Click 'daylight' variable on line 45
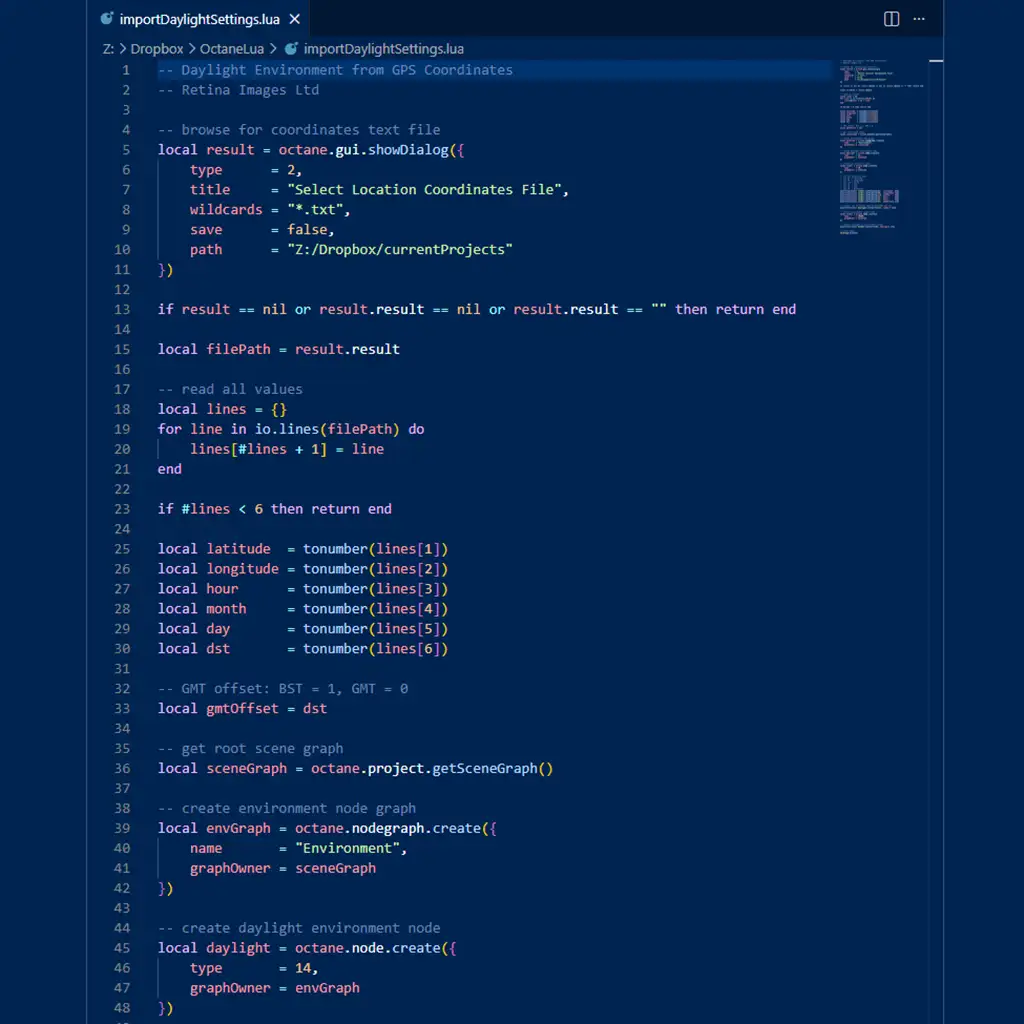Viewport: 1024px width, 1024px height. (x=238, y=948)
